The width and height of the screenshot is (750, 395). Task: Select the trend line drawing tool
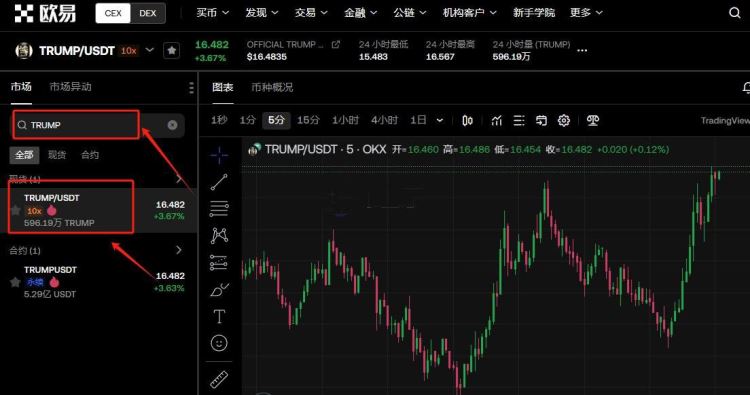point(219,182)
